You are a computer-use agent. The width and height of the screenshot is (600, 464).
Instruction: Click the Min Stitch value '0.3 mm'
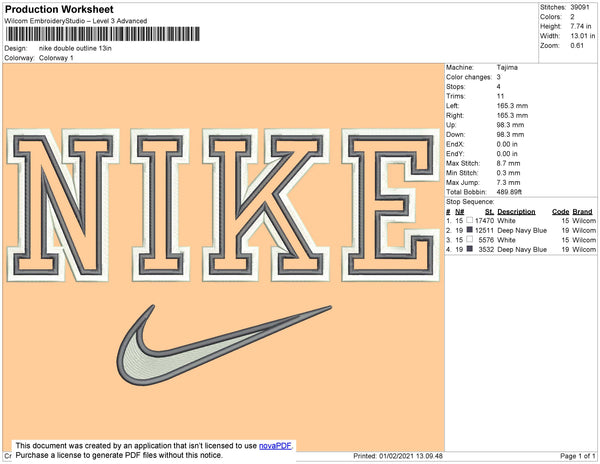[x=509, y=173]
